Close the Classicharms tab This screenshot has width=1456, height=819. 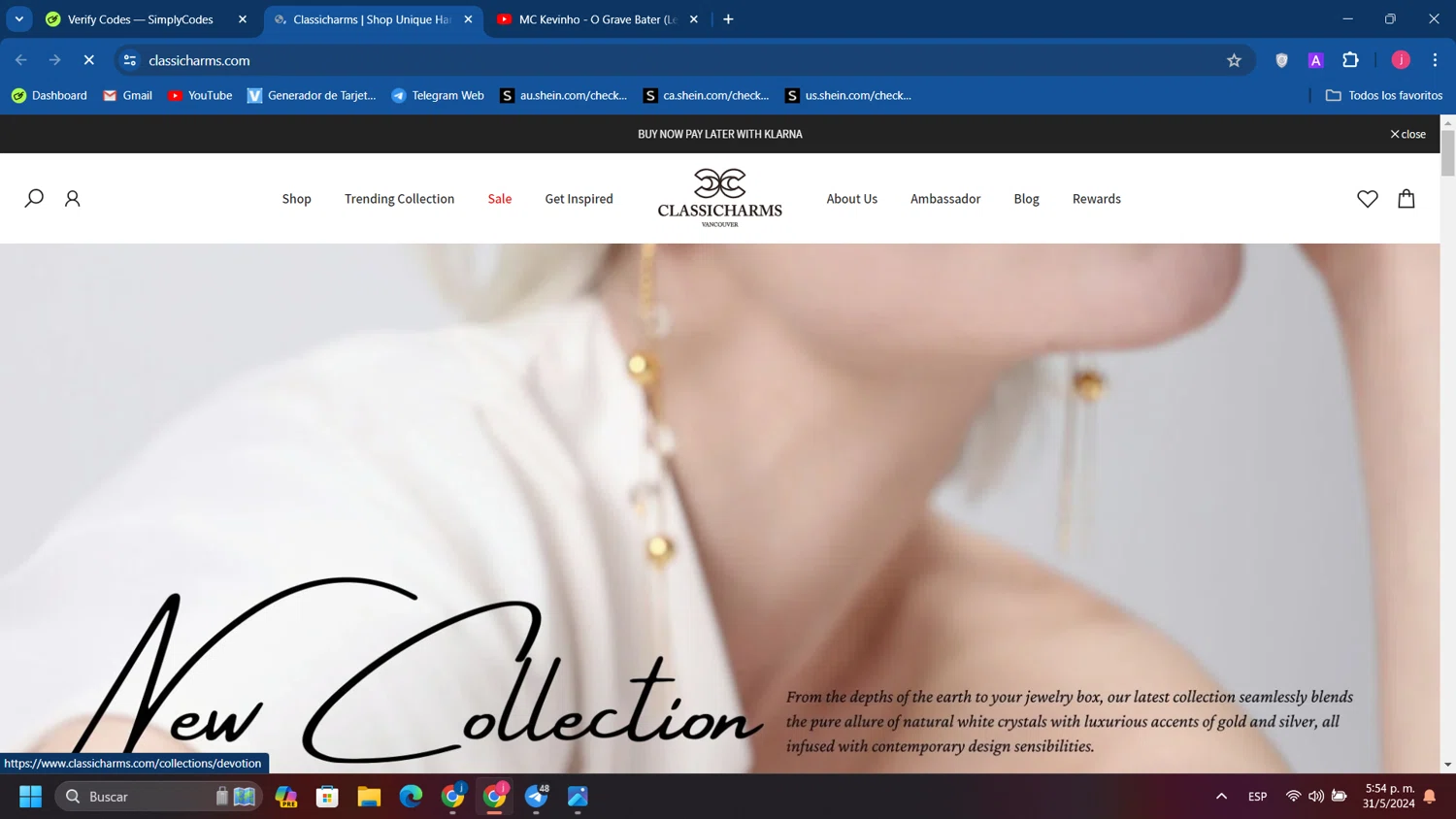468,19
